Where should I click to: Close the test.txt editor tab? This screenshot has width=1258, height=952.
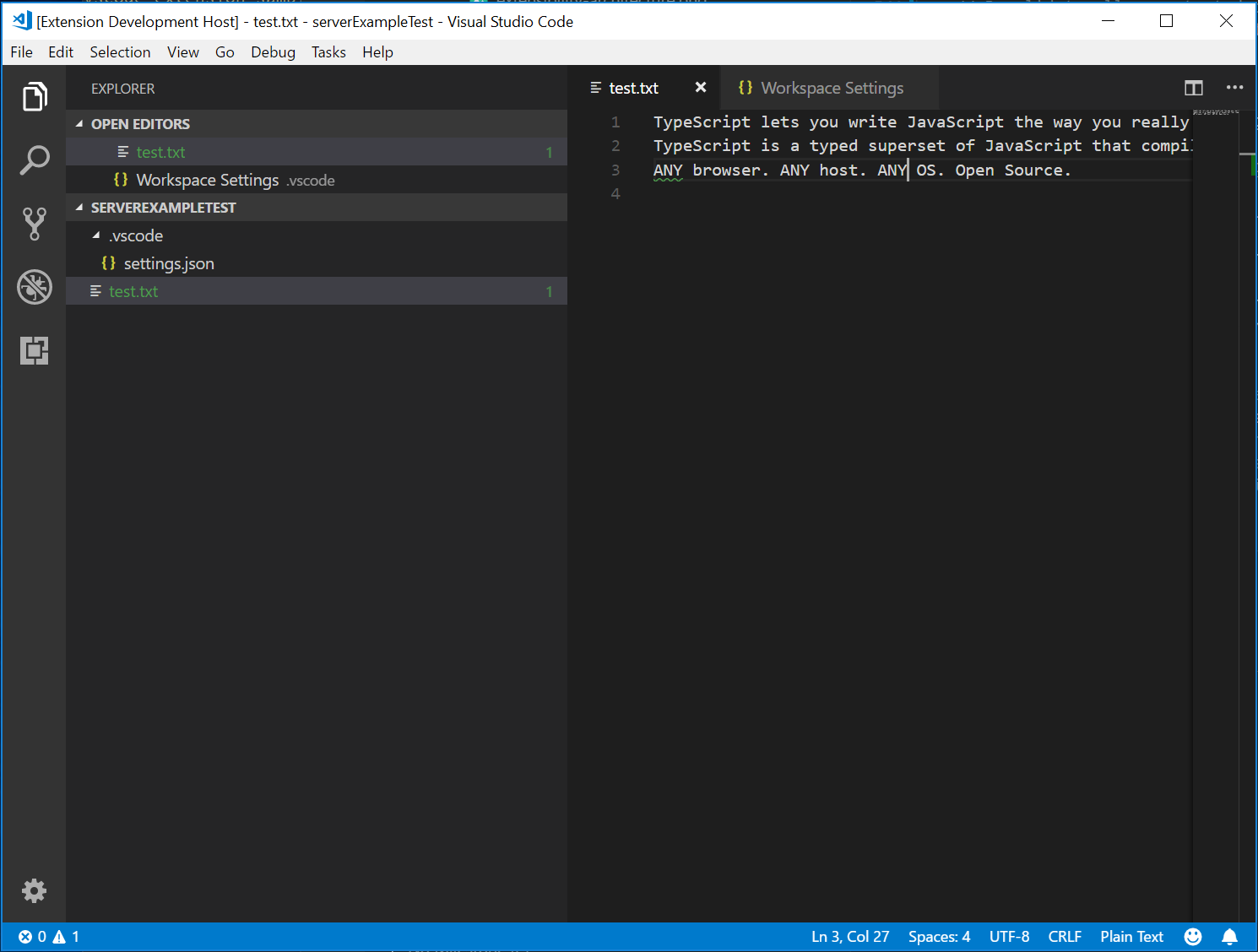pos(701,87)
